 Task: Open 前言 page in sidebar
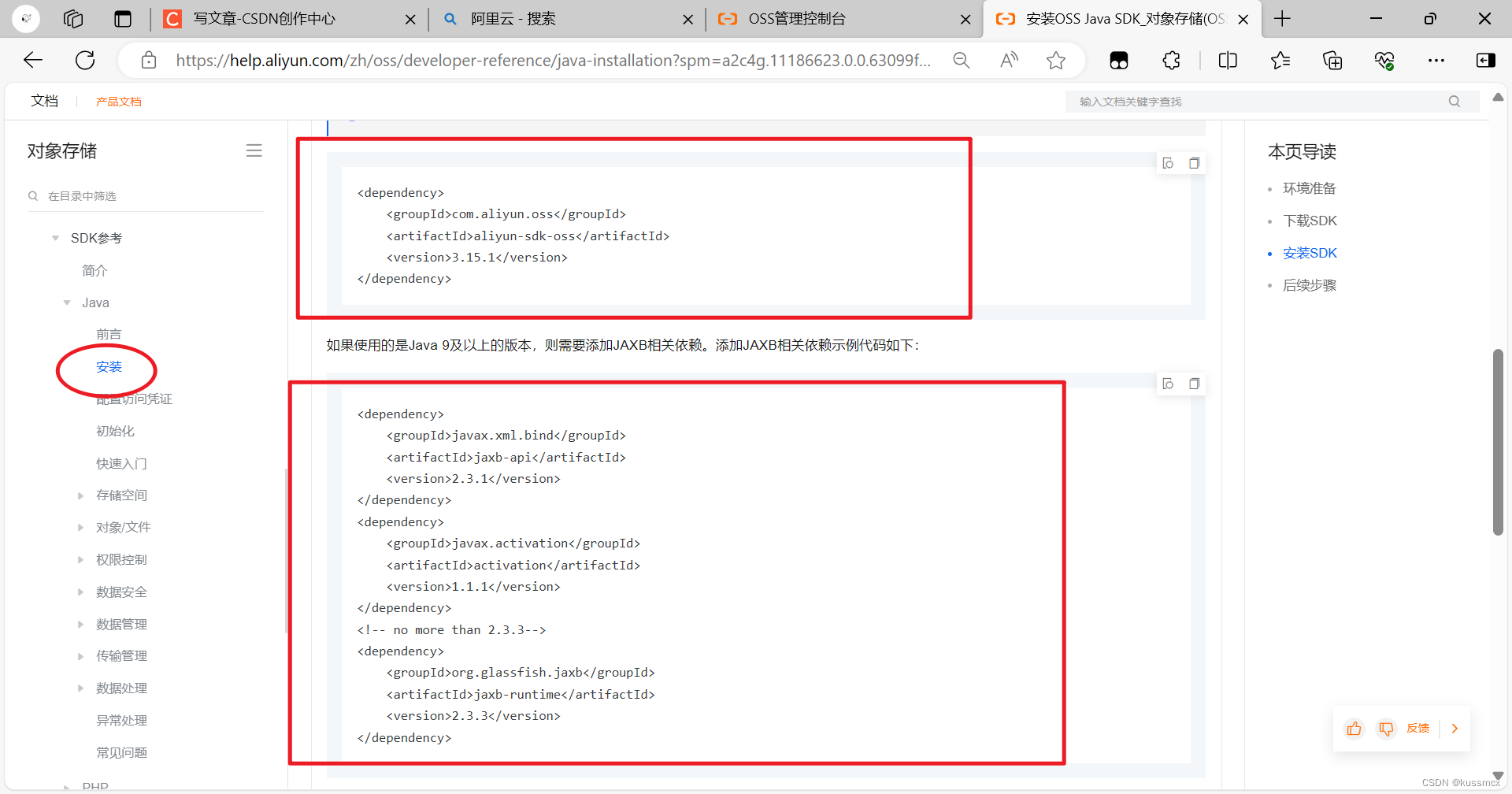click(109, 335)
